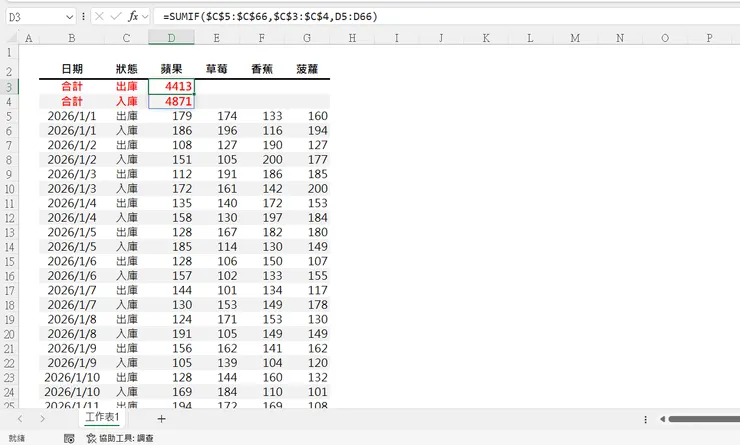The width and height of the screenshot is (740, 445).
Task: Click value 101 in row 24
Action: [x=307, y=392]
